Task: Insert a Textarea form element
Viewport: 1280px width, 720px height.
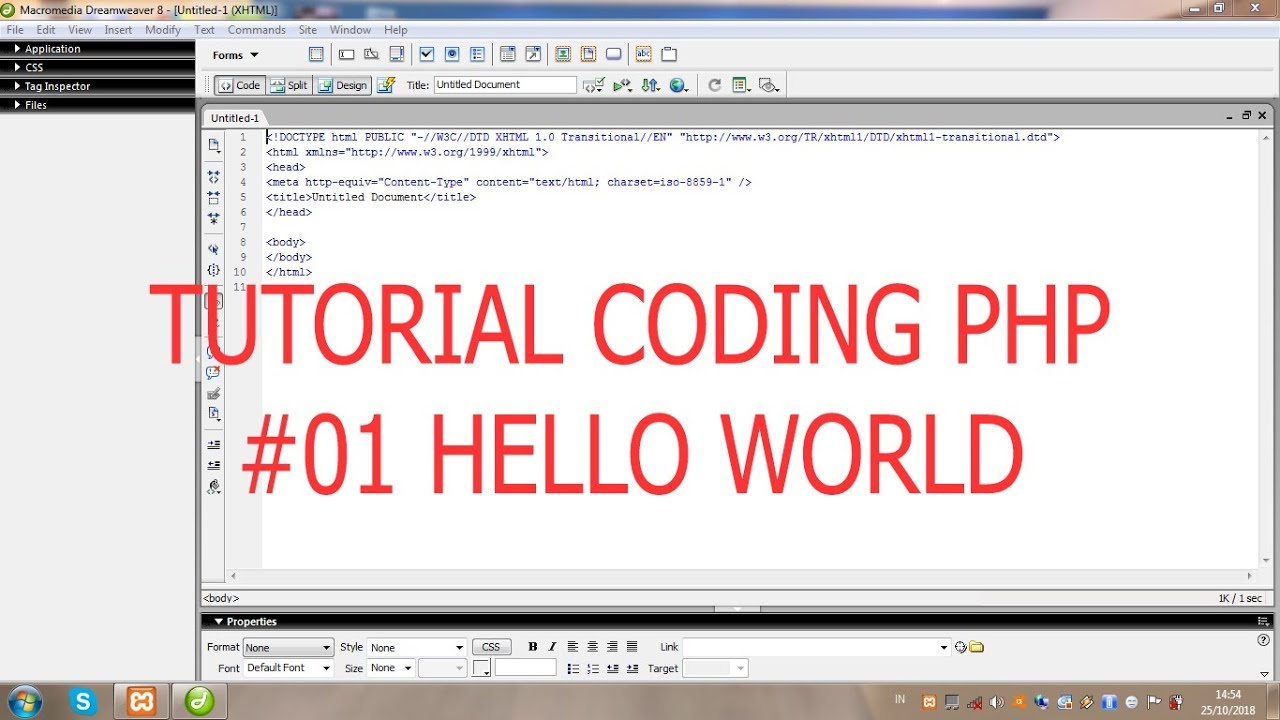Action: (397, 55)
